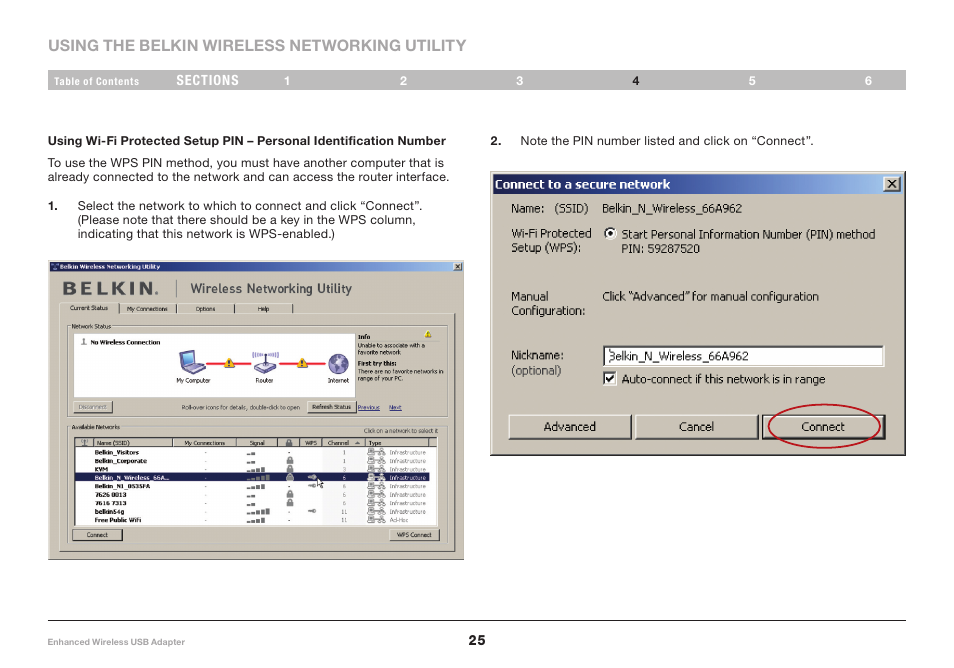This screenshot has width=954, height=668.
Task: Click the My Connections column header
Action: tap(205, 442)
